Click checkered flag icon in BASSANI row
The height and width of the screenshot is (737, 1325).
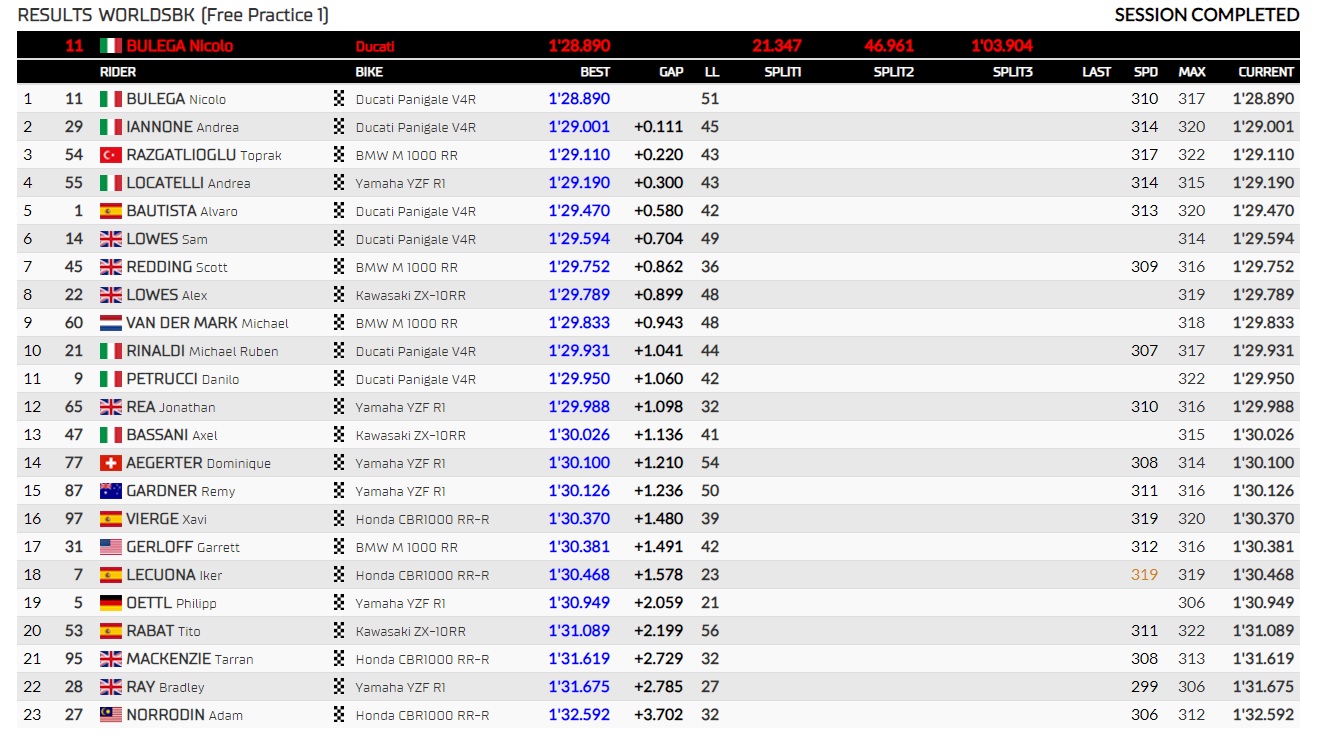[x=339, y=435]
